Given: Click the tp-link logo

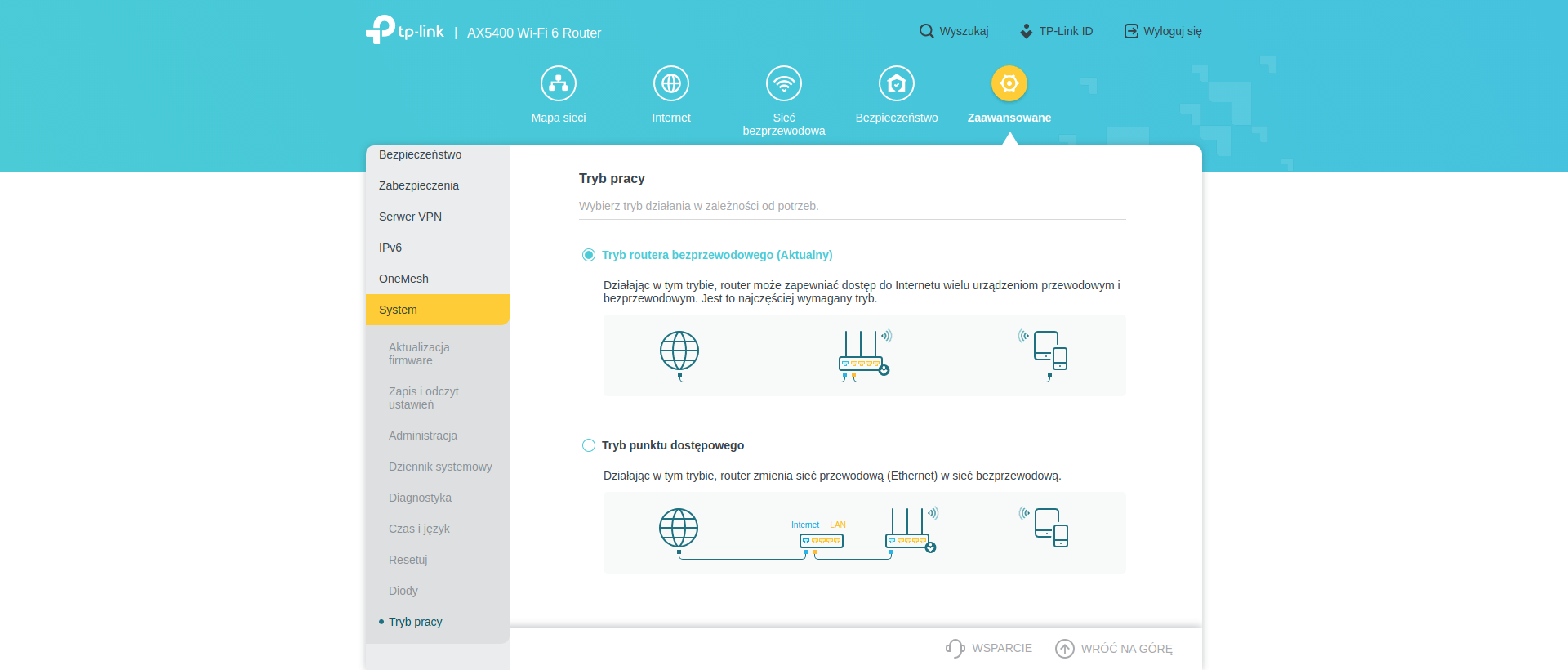Looking at the screenshot, I should click(x=405, y=30).
